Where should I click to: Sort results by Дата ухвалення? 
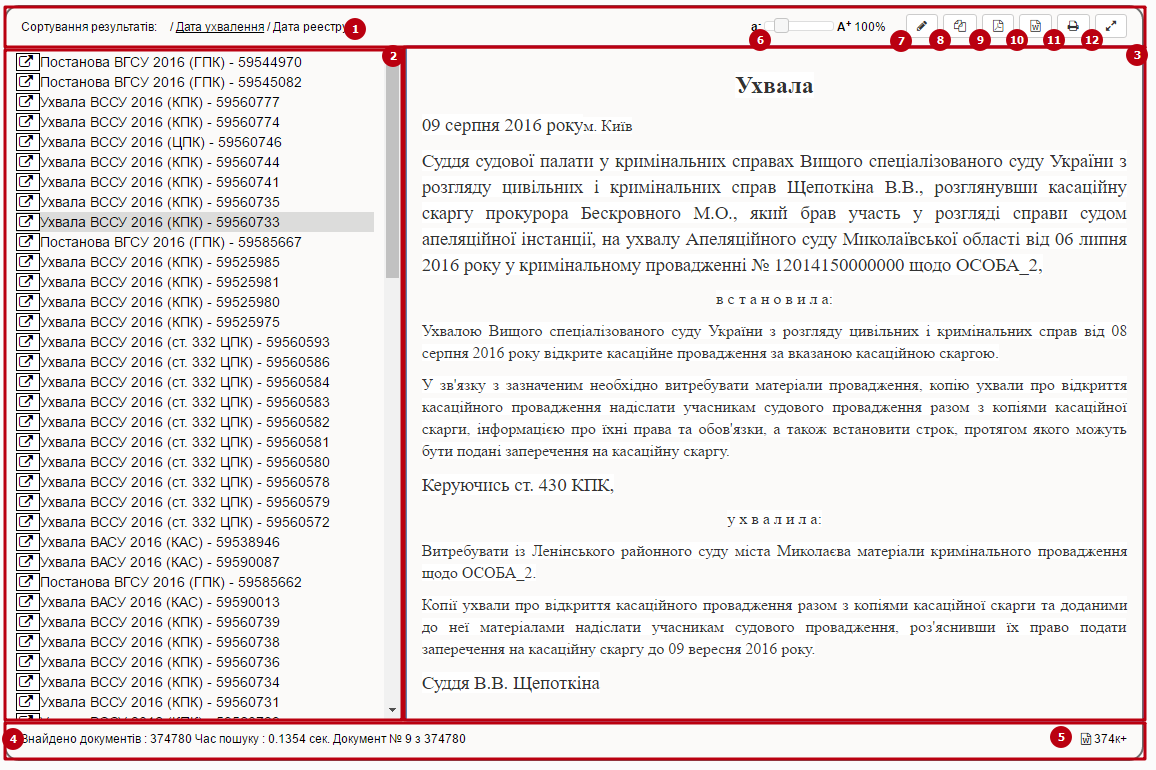220,27
